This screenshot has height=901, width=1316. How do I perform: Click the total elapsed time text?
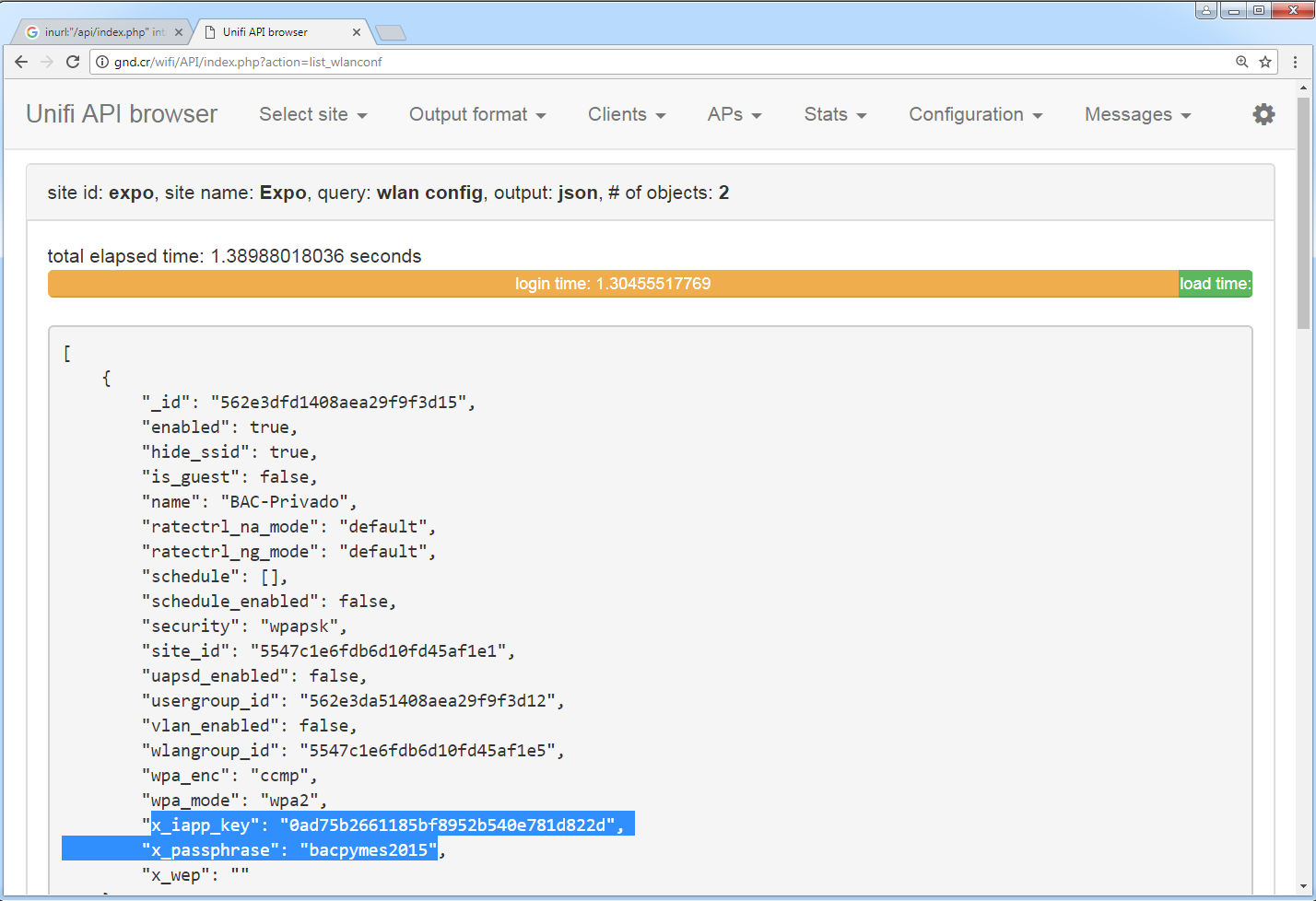234,256
